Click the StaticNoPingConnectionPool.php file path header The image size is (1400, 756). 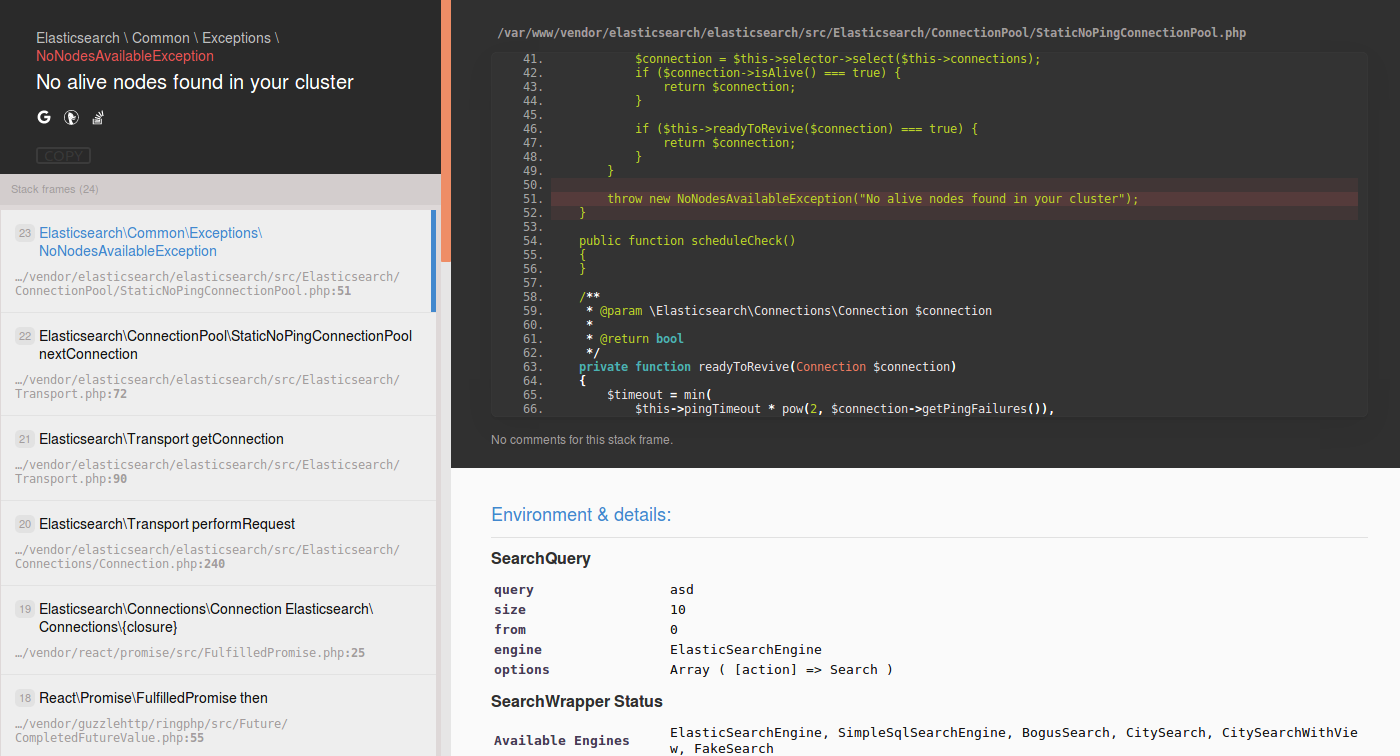(871, 32)
